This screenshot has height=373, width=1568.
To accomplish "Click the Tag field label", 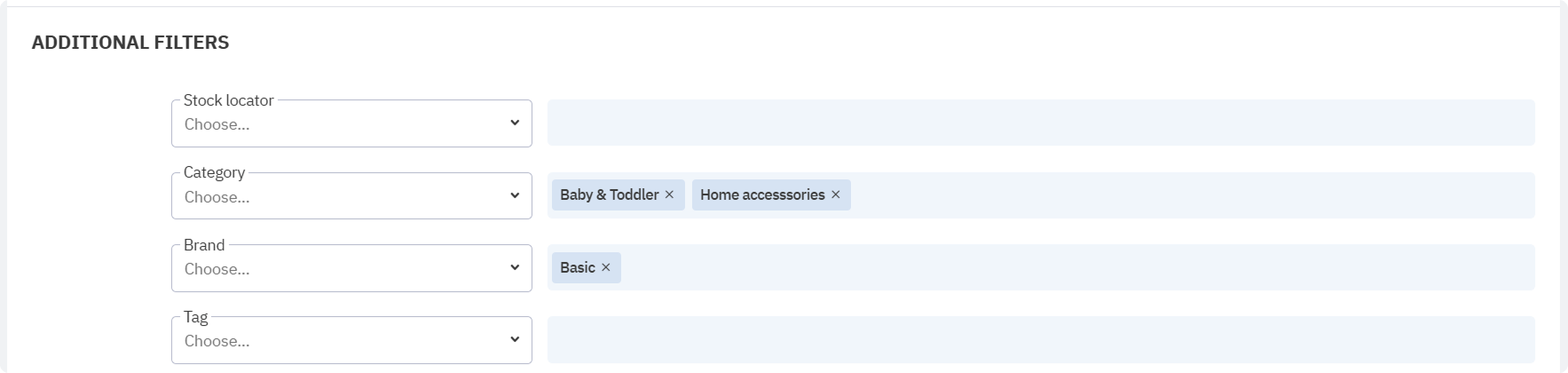I will 195,317.
